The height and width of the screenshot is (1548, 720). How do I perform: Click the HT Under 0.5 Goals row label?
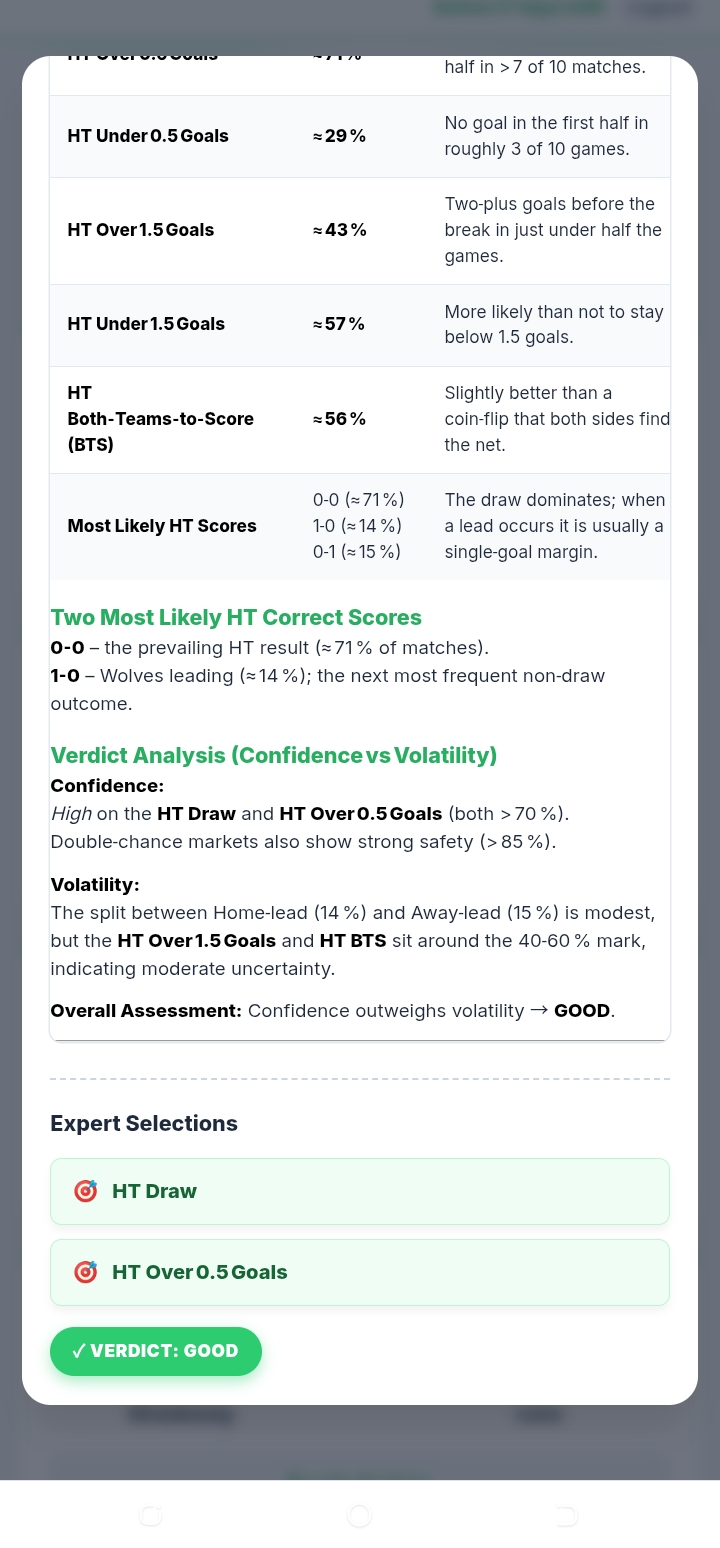(x=148, y=136)
